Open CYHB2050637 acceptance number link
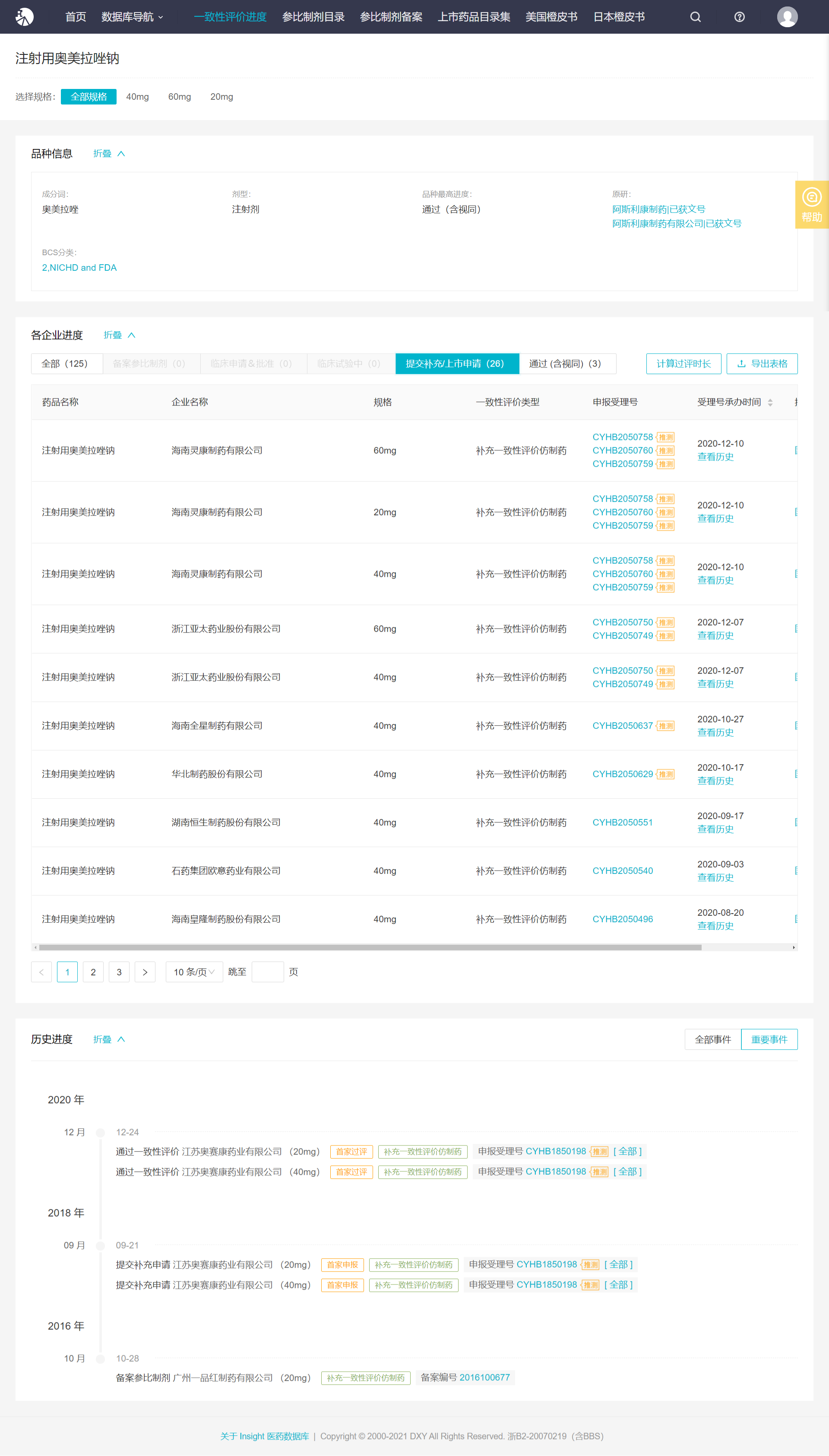This screenshot has width=829, height=1456. [622, 725]
